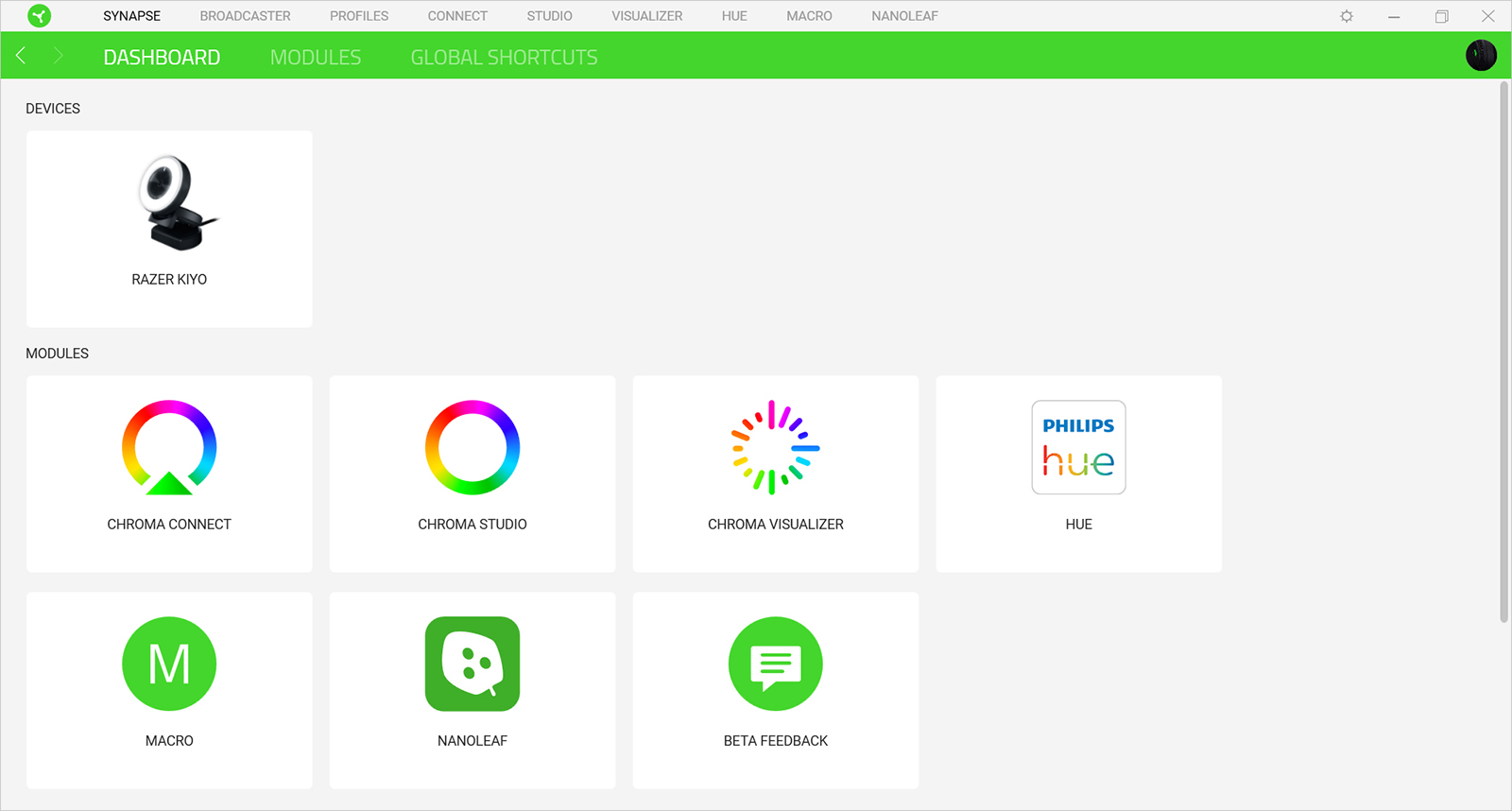Launch Chroma Connect module icon
1512x811 pixels.
(x=169, y=447)
